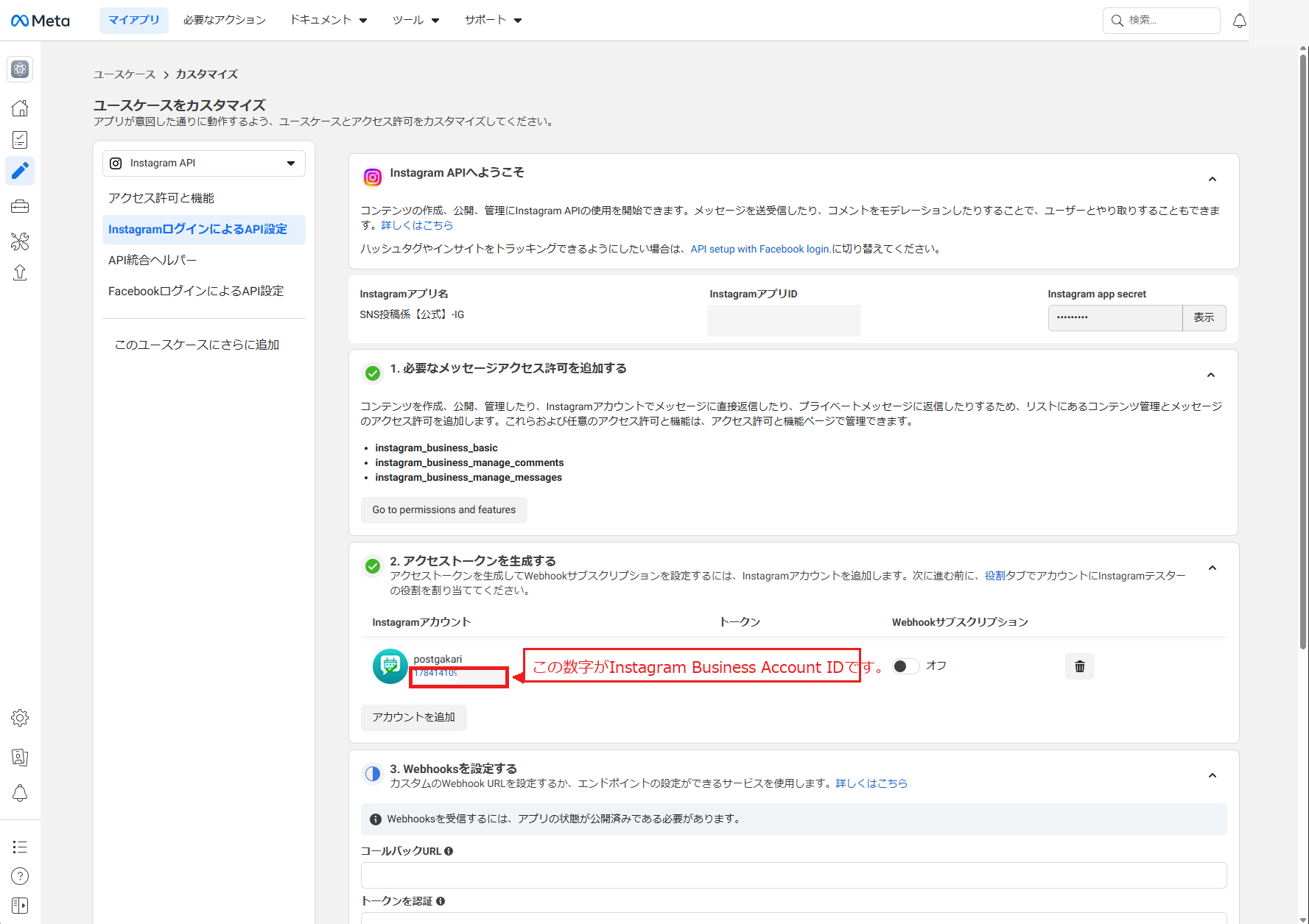This screenshot has width=1309, height=924.
Task: Open alerts bell icon in left sidebar
Action: (x=20, y=793)
